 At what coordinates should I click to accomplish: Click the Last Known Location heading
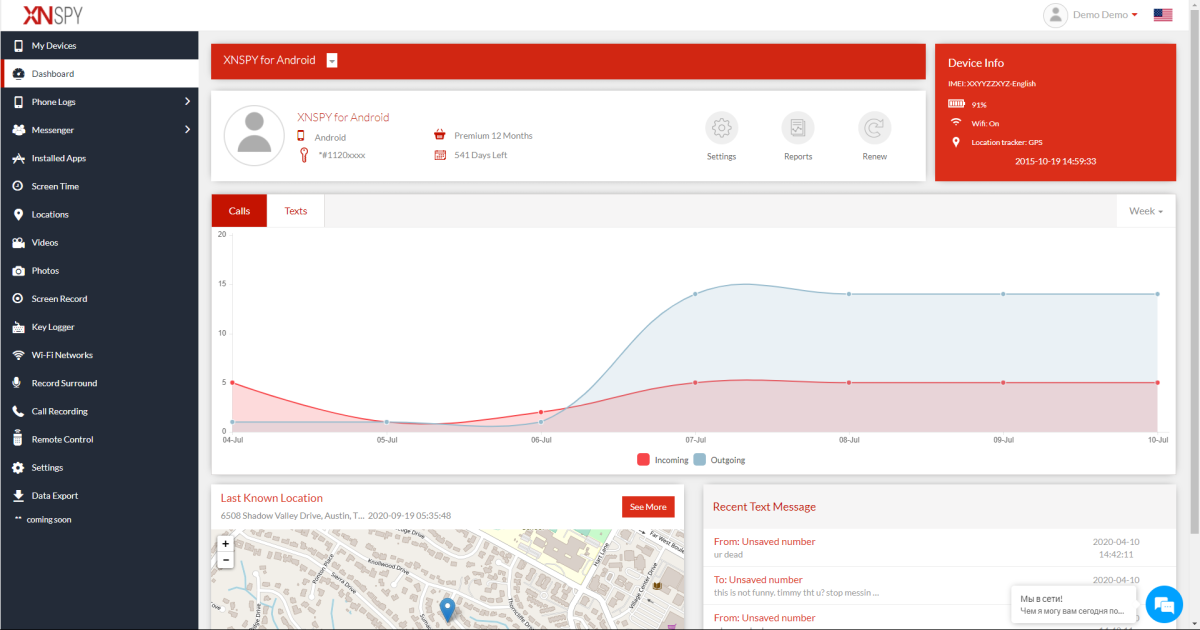point(272,498)
